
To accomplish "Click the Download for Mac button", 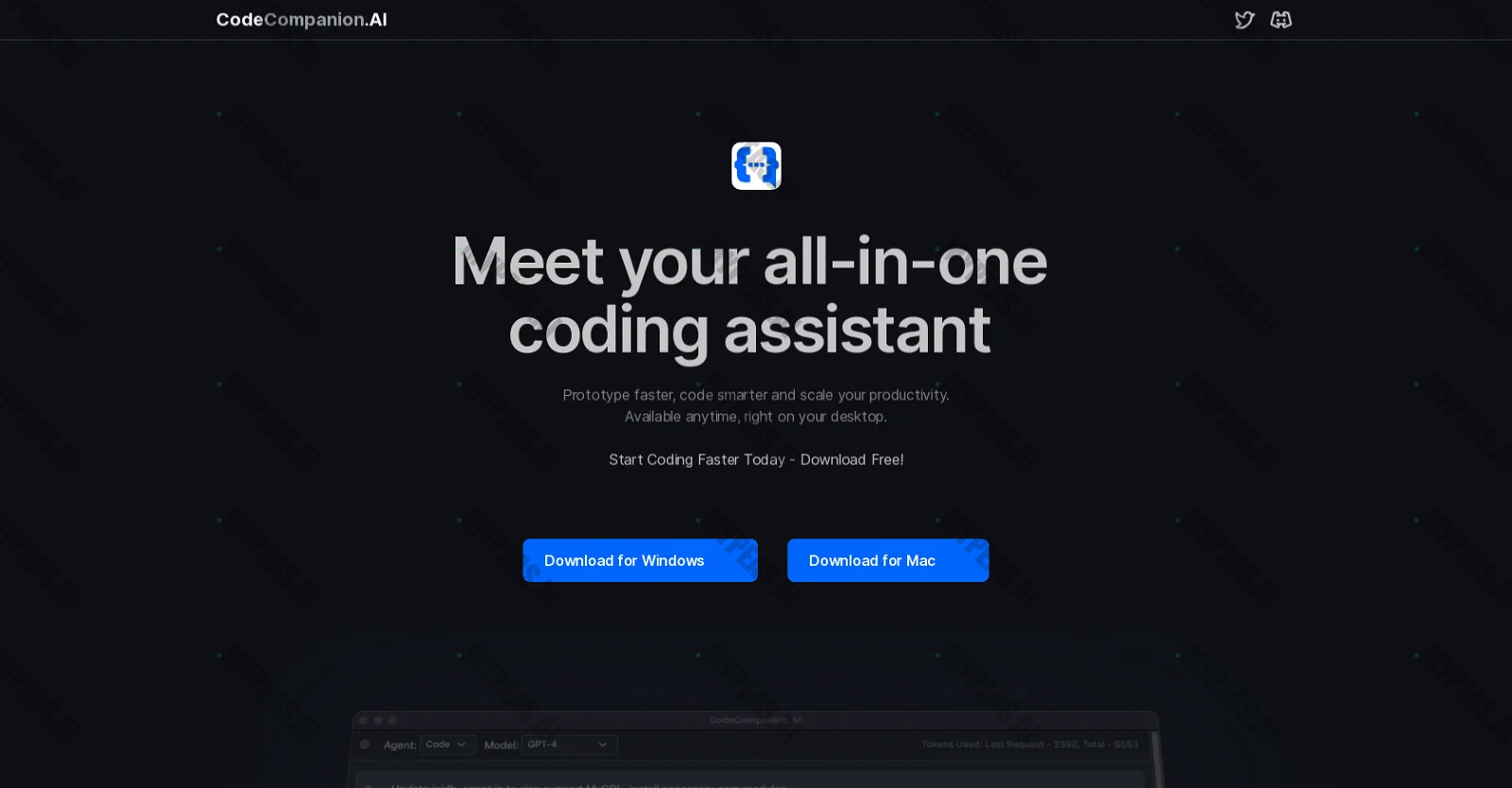I will 887,560.
